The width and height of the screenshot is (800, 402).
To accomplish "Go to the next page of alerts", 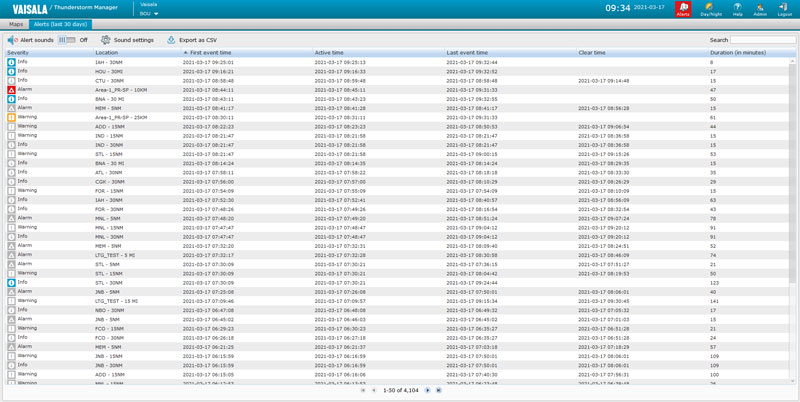I will pyautogui.click(x=428, y=390).
